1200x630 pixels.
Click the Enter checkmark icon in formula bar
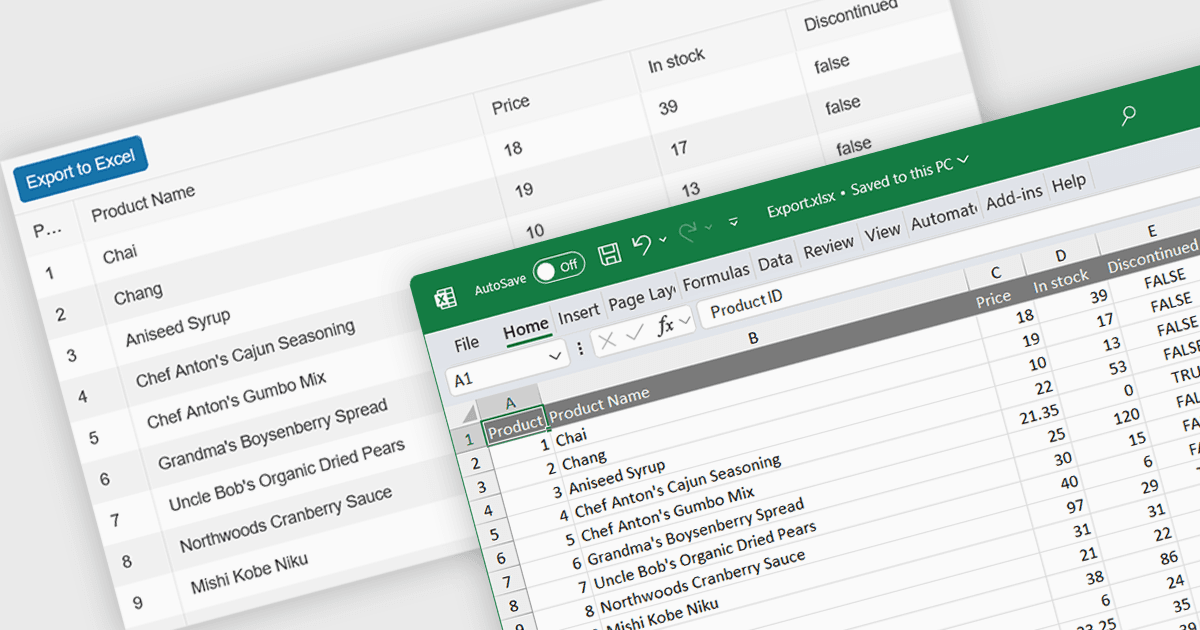pos(634,335)
